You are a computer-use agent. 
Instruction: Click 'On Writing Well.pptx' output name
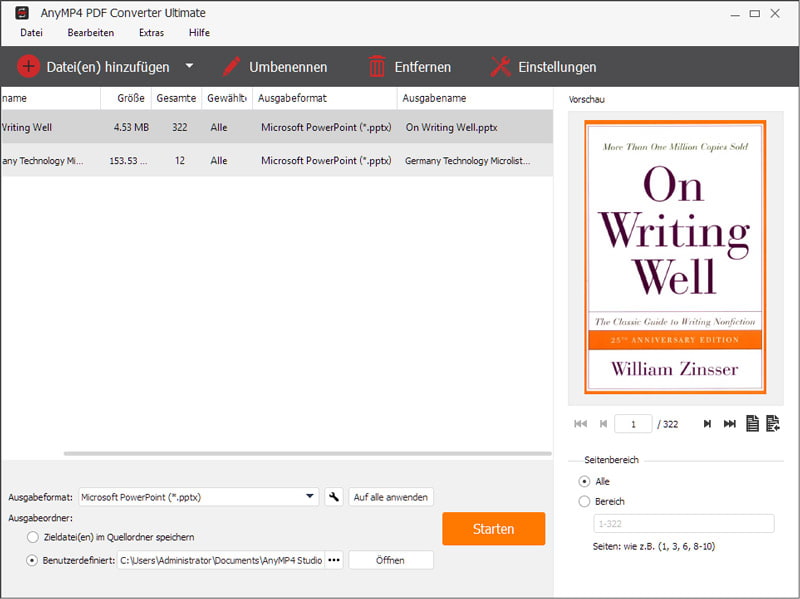[452, 127]
